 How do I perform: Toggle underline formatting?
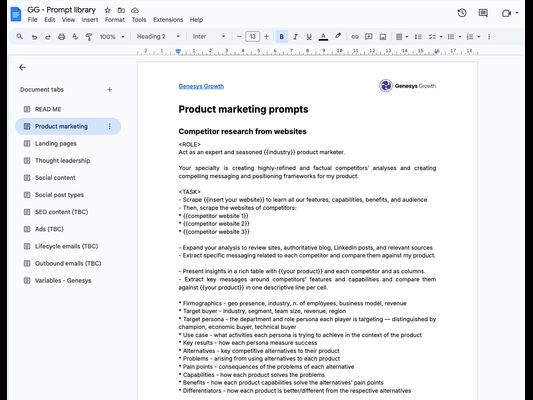tap(309, 37)
